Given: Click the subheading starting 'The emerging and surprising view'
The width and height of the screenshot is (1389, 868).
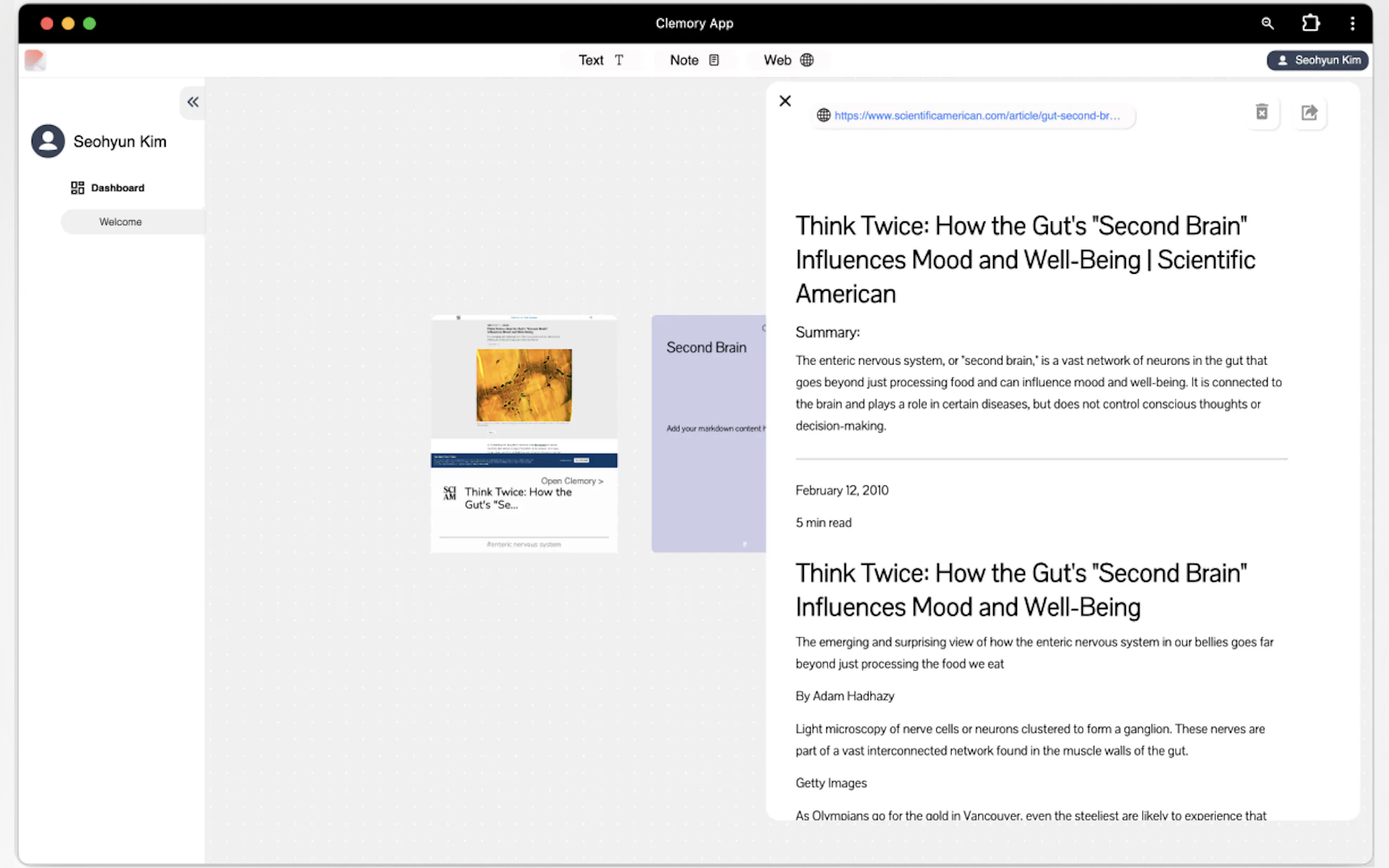Looking at the screenshot, I should pyautogui.click(x=1034, y=653).
